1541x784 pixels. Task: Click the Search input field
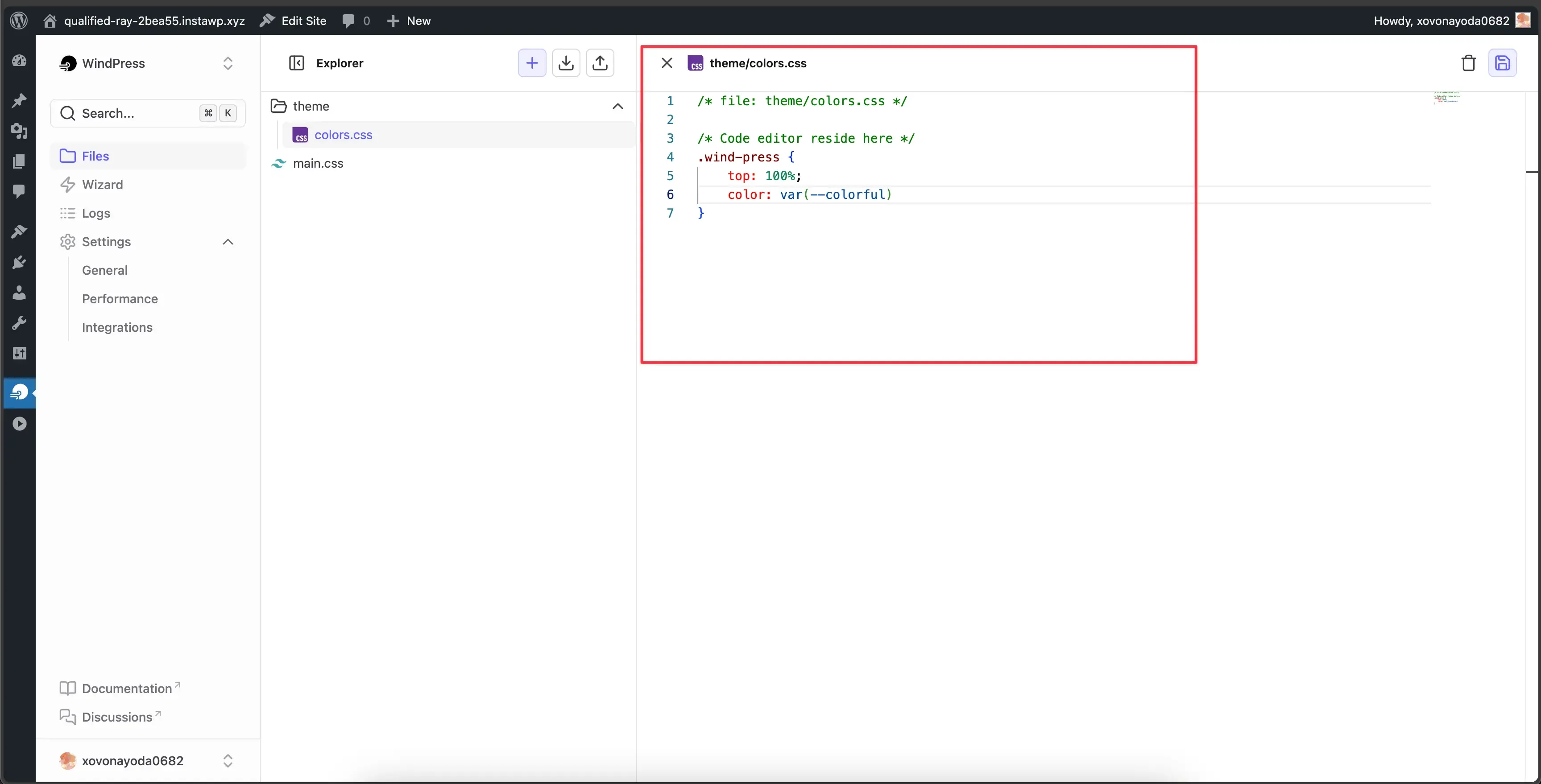pyautogui.click(x=137, y=114)
